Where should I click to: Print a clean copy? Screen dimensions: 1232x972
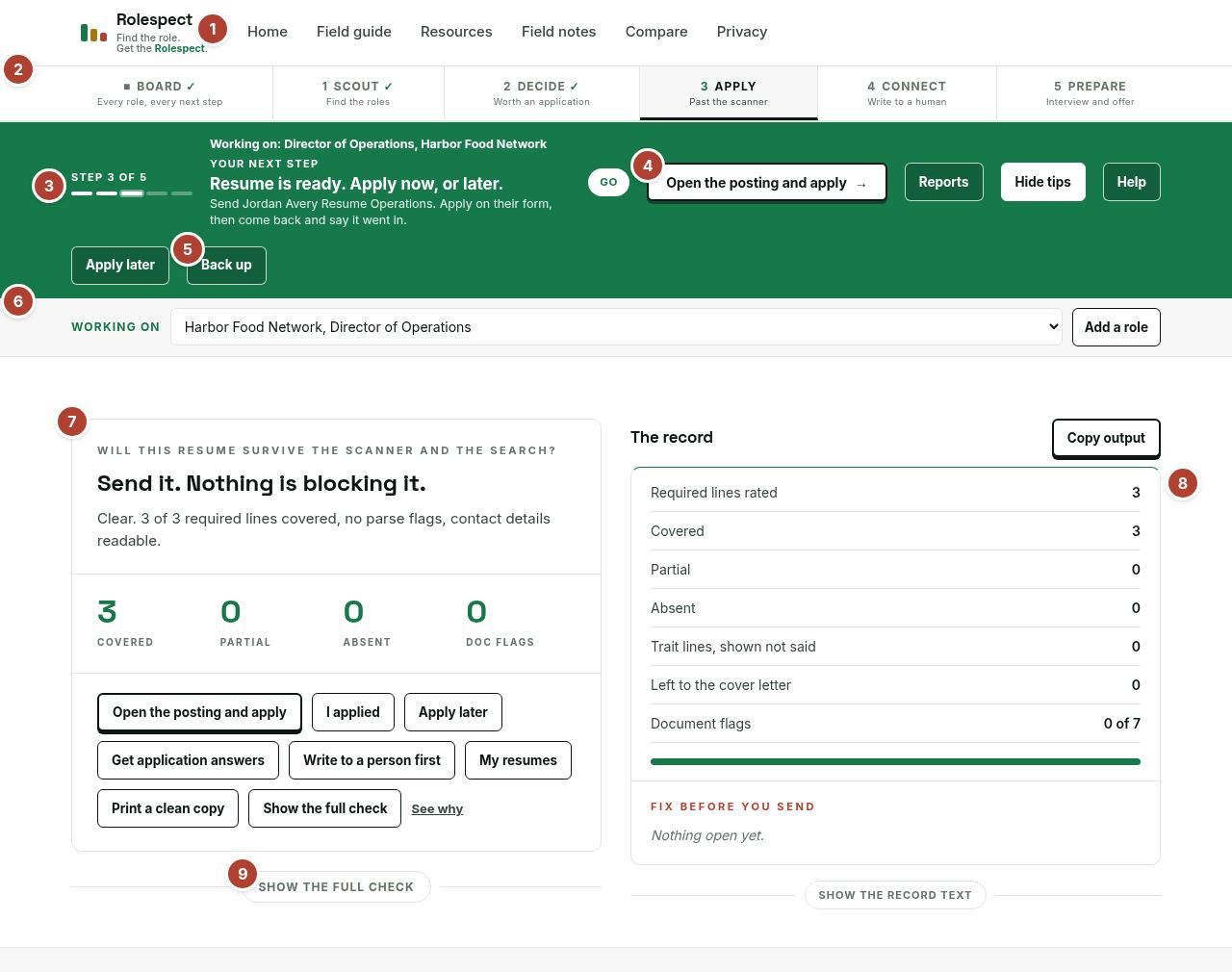pyautogui.click(x=168, y=808)
